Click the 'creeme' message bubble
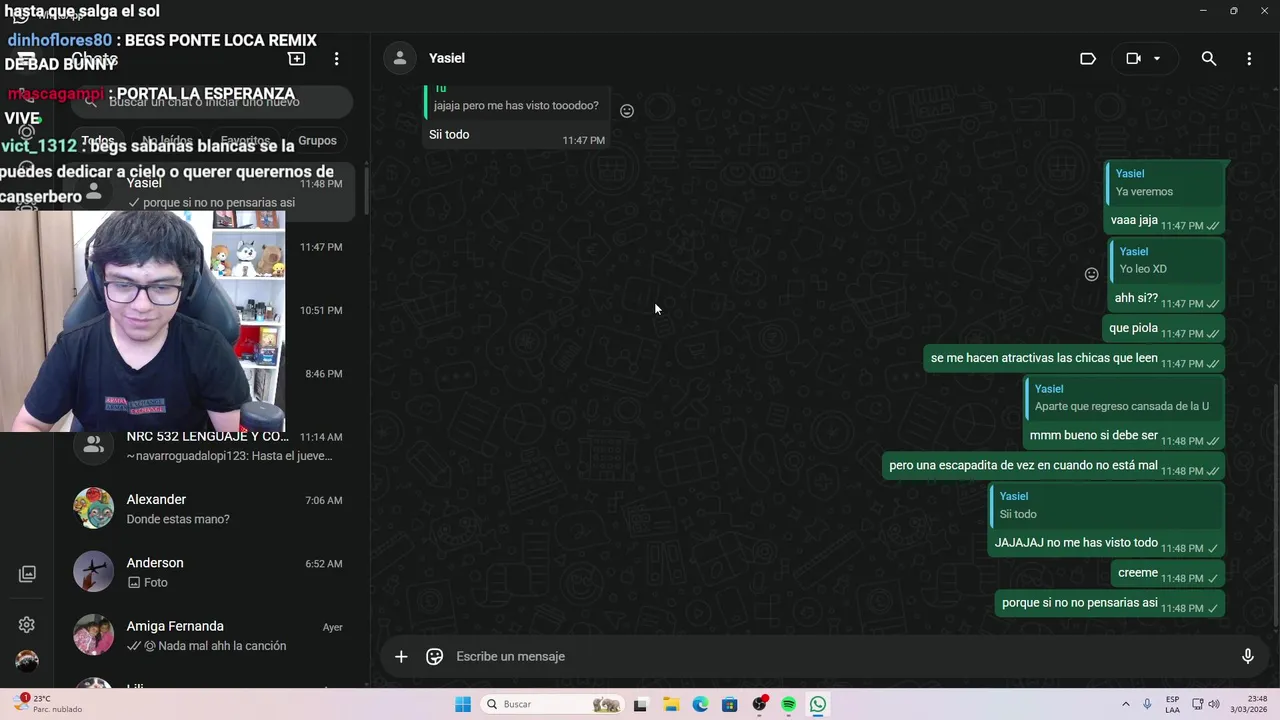The height and width of the screenshot is (720, 1280). click(x=1169, y=574)
